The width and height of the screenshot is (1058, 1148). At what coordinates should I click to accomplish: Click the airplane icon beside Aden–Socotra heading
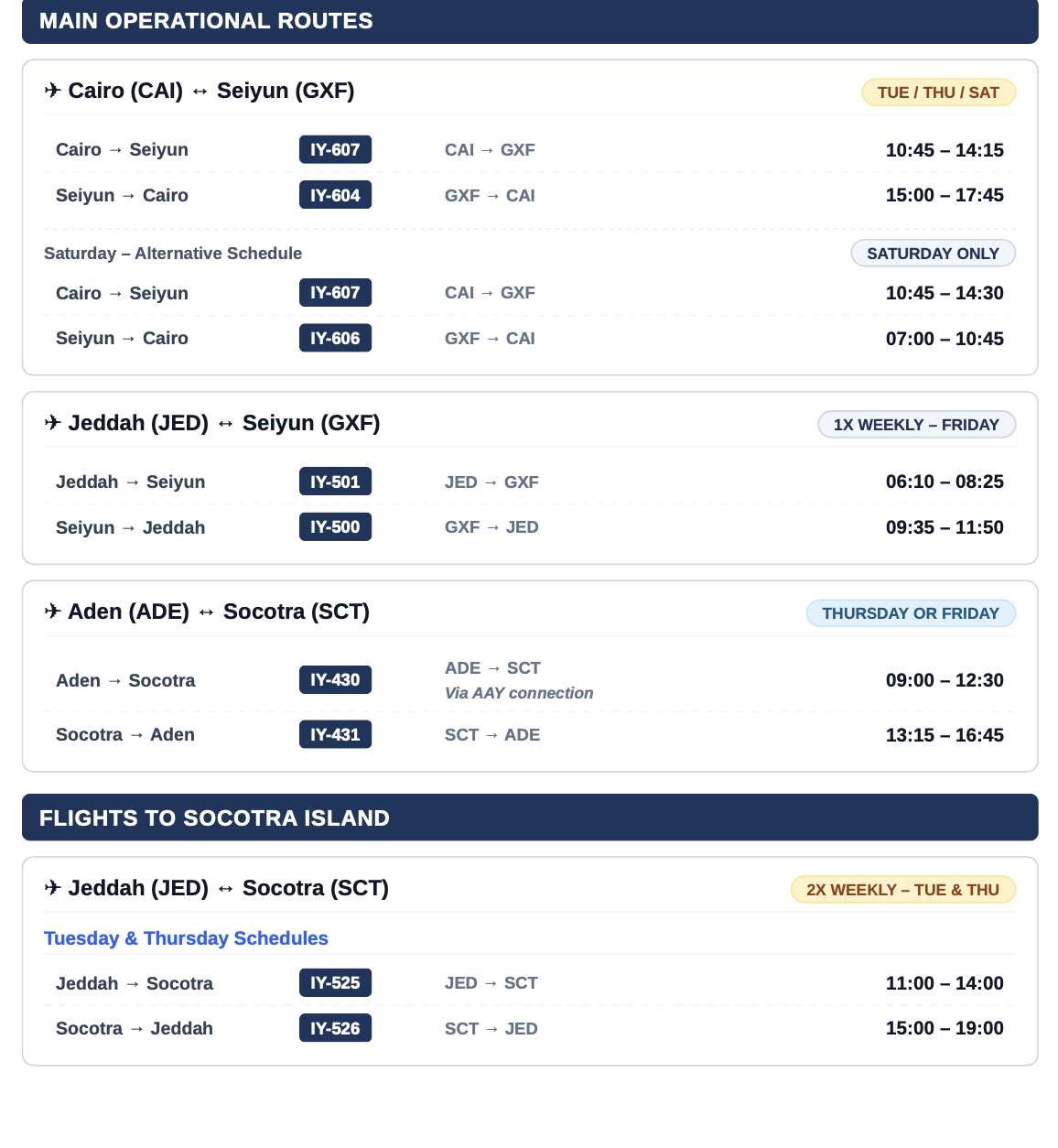(52, 612)
